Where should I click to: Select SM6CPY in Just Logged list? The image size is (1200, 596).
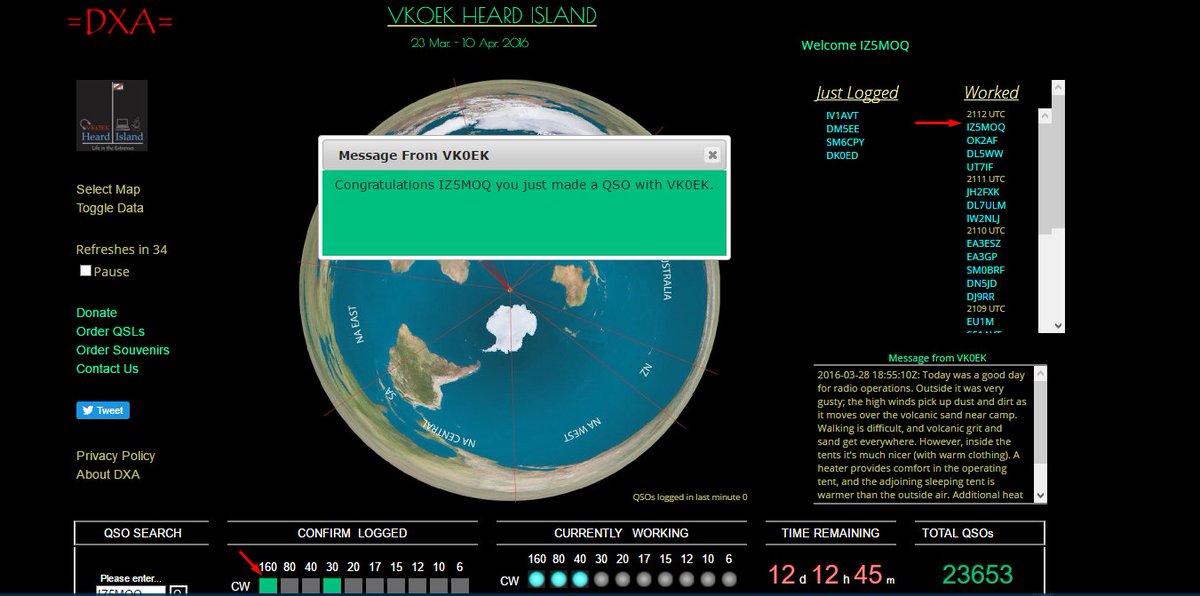[x=845, y=142]
